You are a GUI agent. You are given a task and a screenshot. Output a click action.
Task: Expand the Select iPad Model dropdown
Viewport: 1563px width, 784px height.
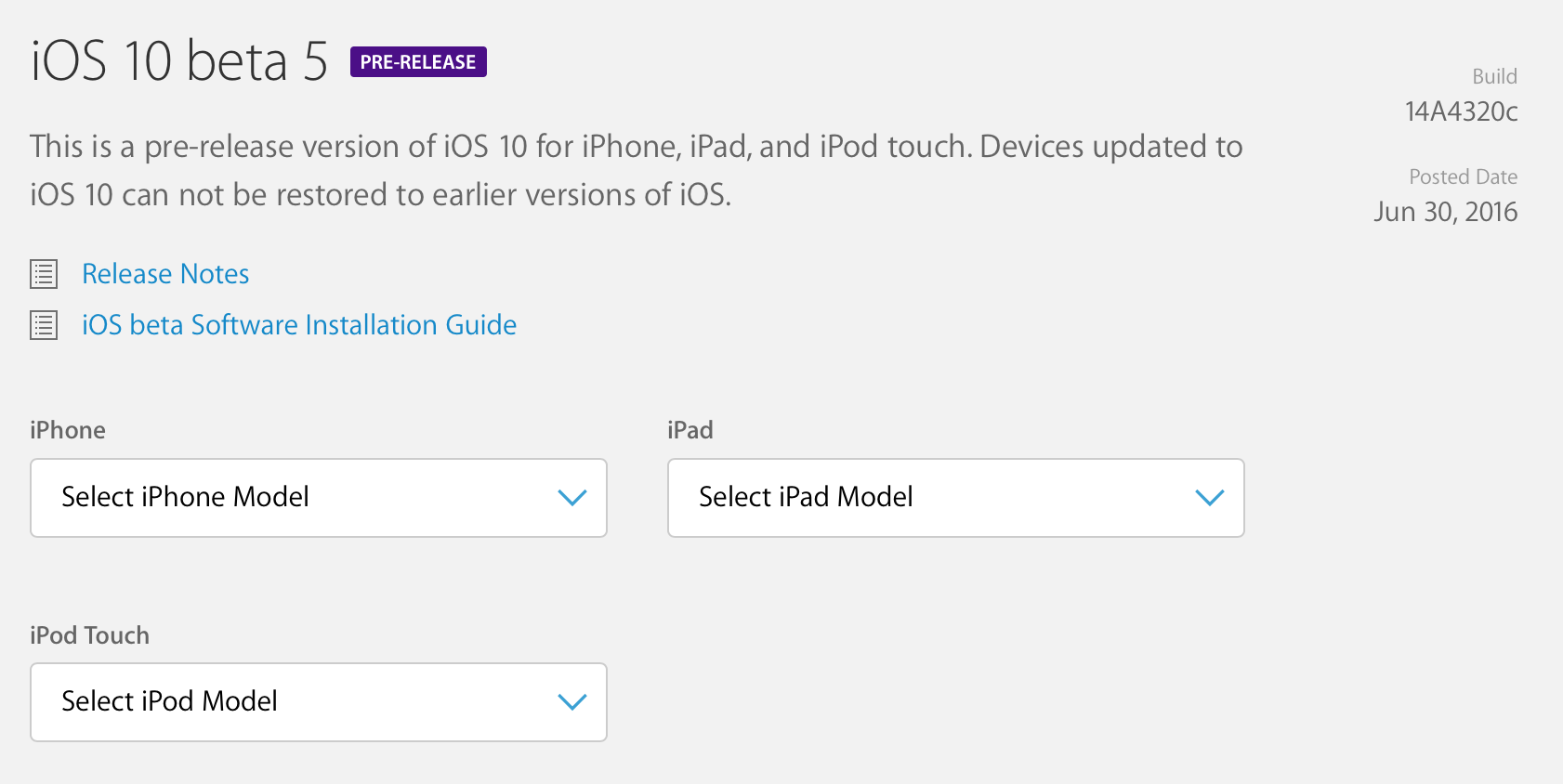pyautogui.click(x=955, y=498)
